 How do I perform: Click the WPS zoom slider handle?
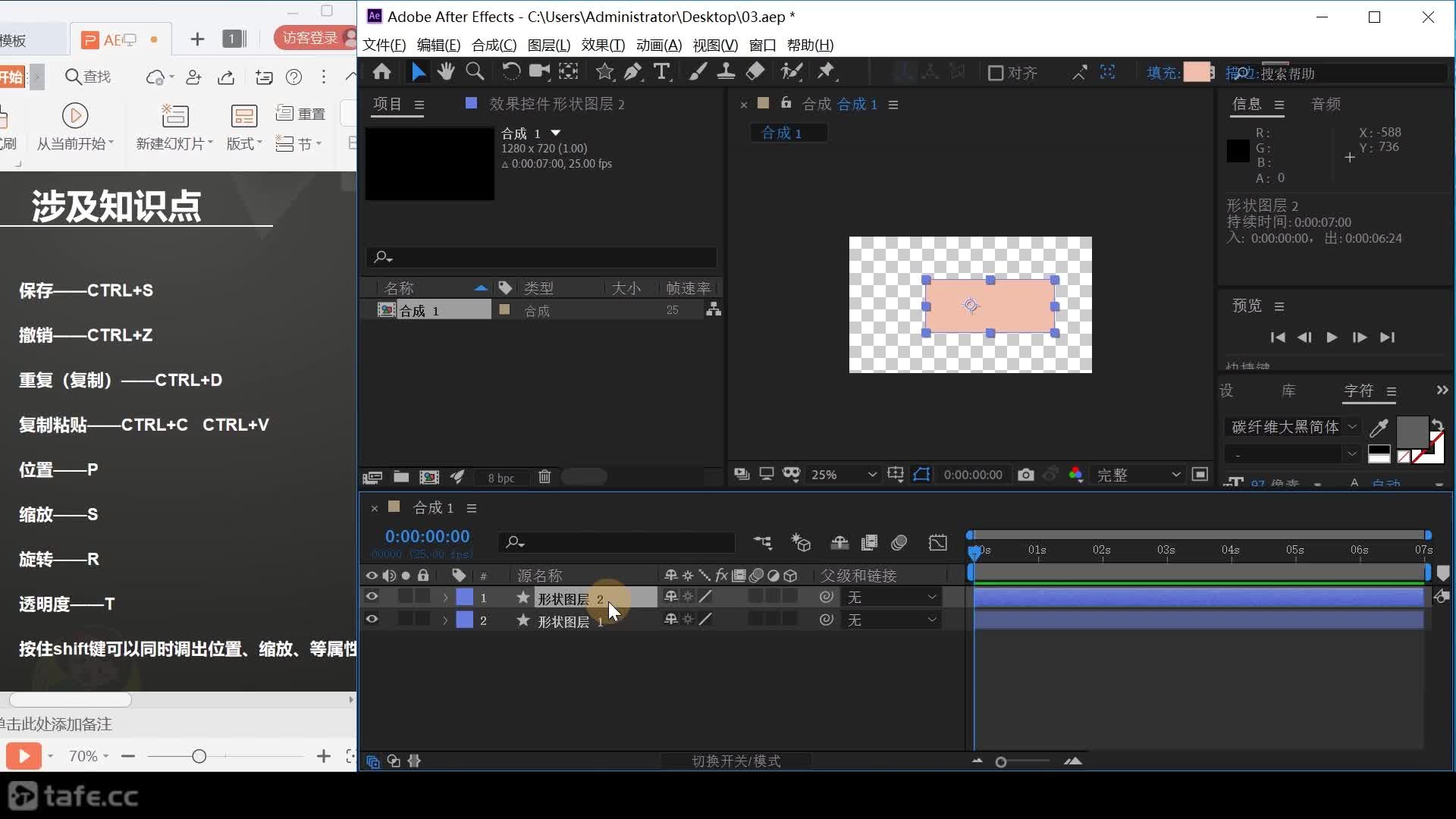click(199, 756)
